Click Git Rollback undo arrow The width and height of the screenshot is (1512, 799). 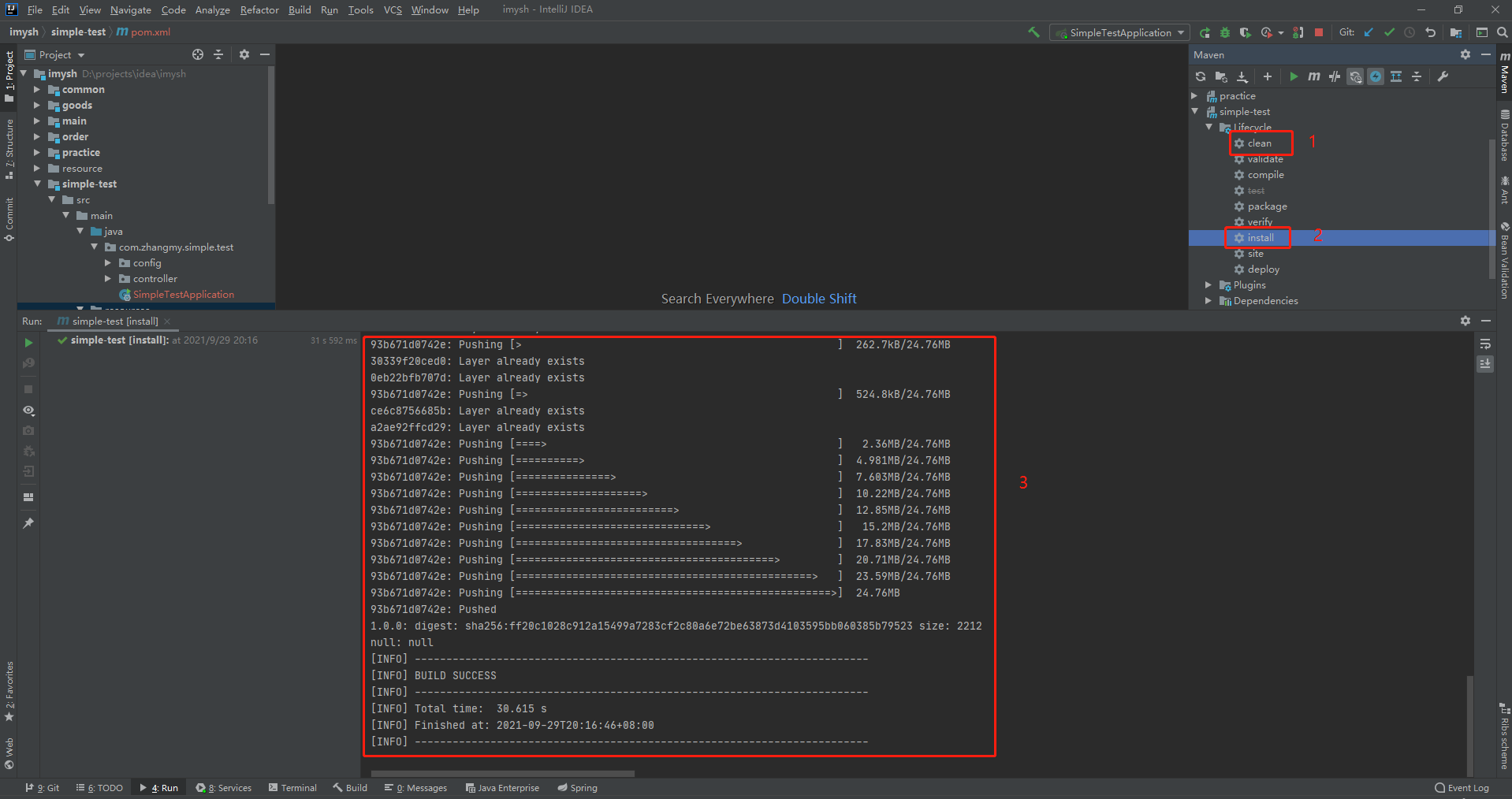1430,32
